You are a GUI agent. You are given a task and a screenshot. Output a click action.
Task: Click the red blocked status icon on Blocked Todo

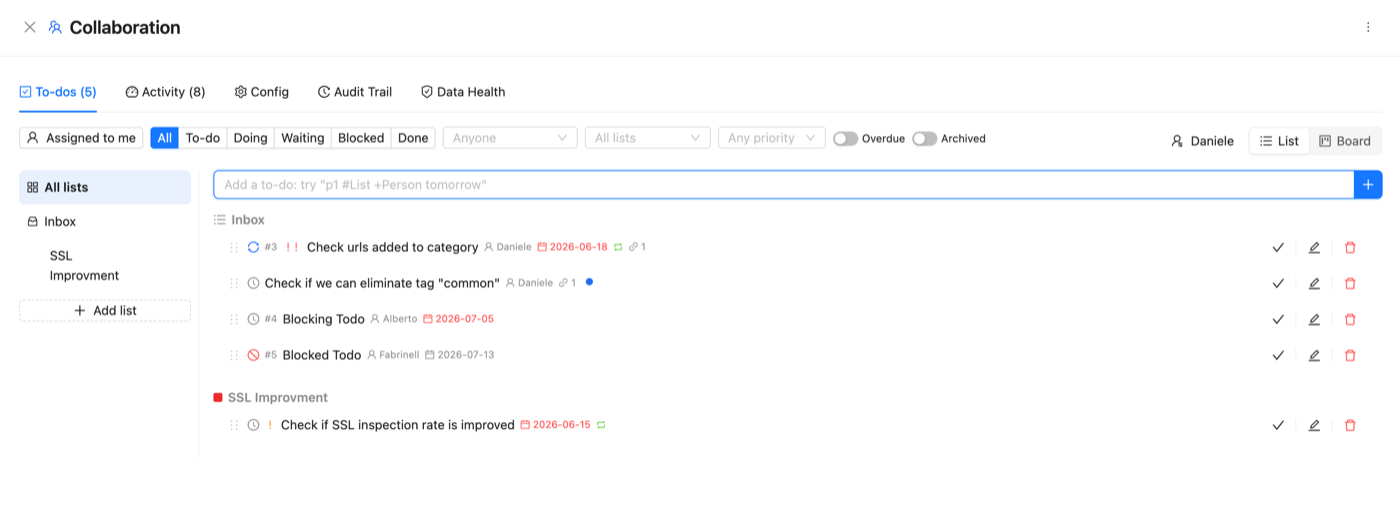tap(254, 355)
